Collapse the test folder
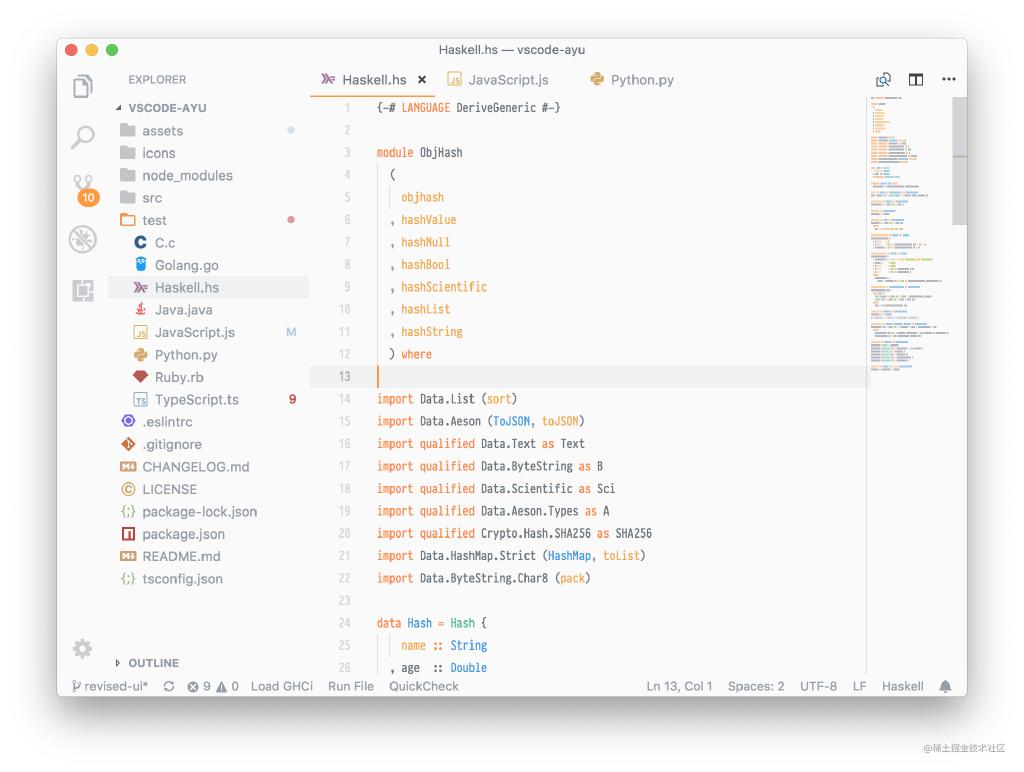Screen dimensions: 1024x772 pos(154,220)
